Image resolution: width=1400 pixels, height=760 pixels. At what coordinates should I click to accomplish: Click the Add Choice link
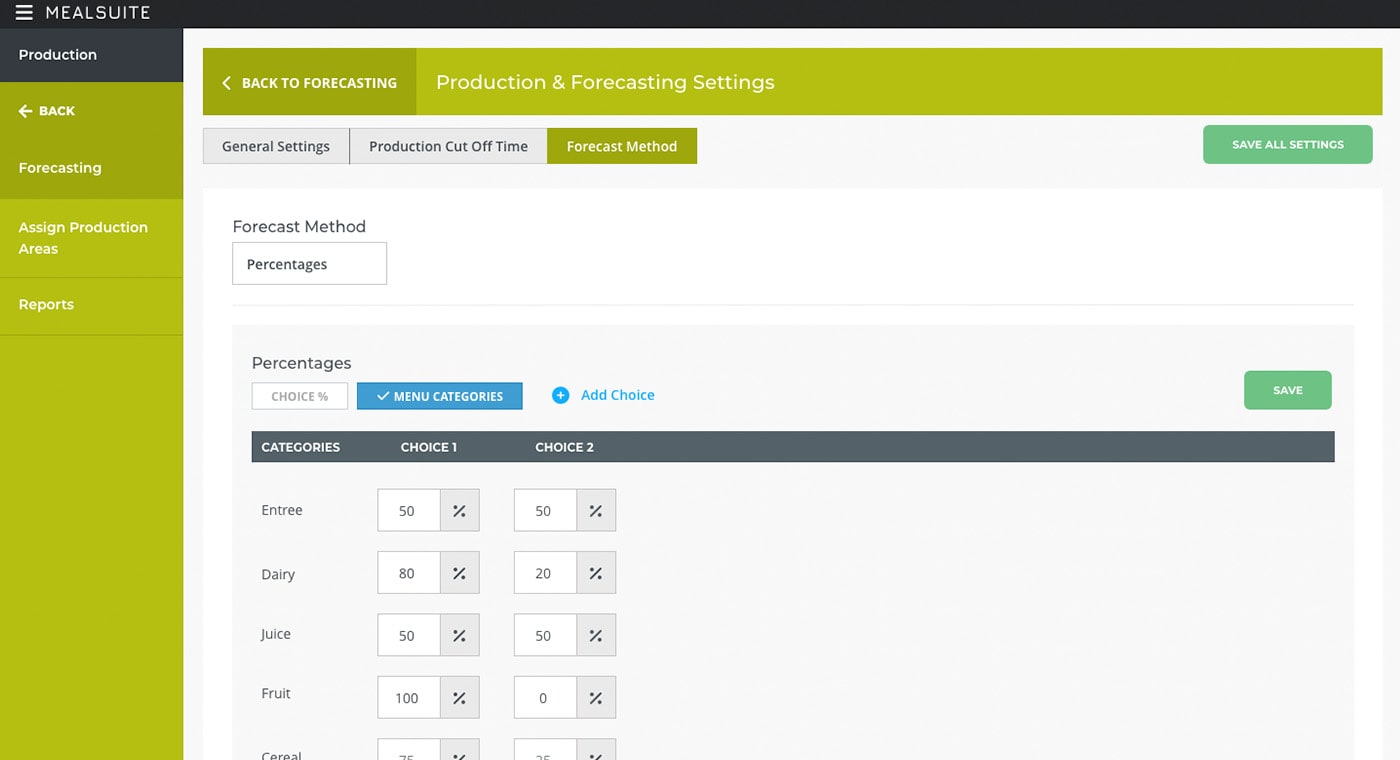pyautogui.click(x=617, y=395)
